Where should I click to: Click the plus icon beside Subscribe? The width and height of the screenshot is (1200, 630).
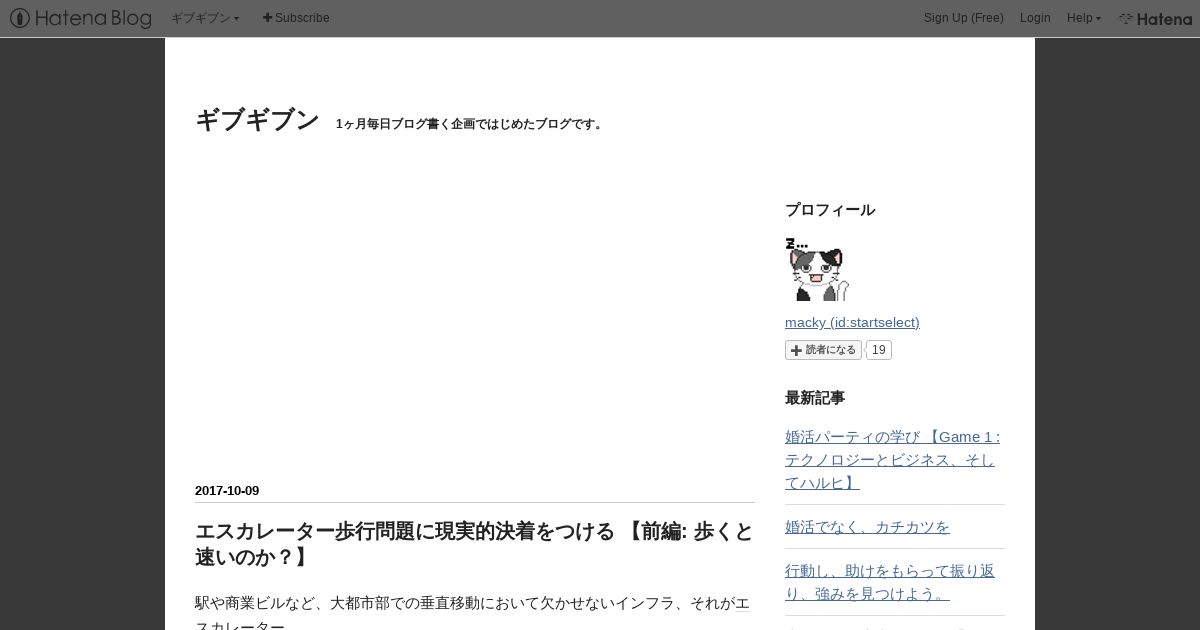click(x=267, y=18)
